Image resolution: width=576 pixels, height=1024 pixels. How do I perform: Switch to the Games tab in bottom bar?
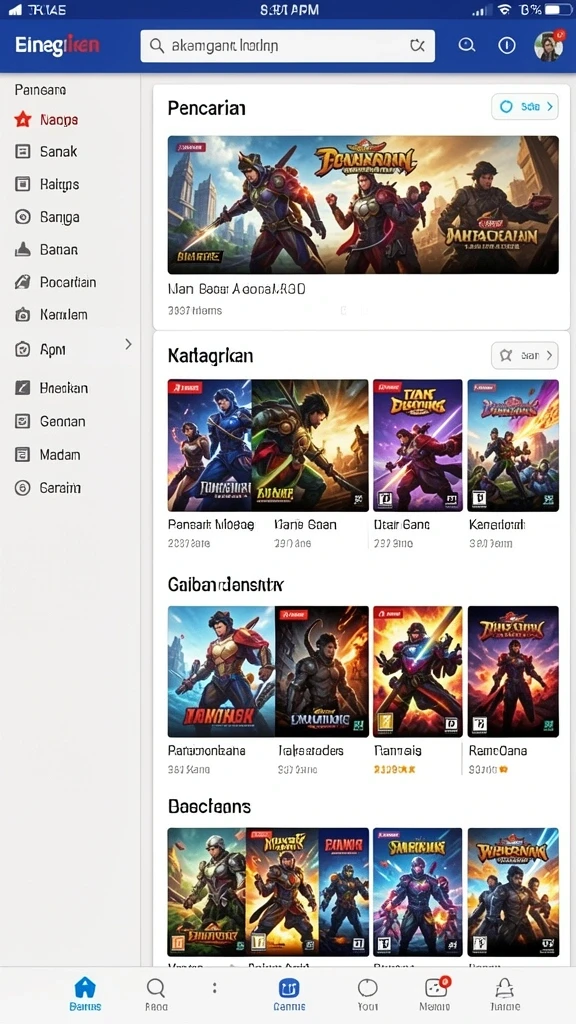coord(289,993)
